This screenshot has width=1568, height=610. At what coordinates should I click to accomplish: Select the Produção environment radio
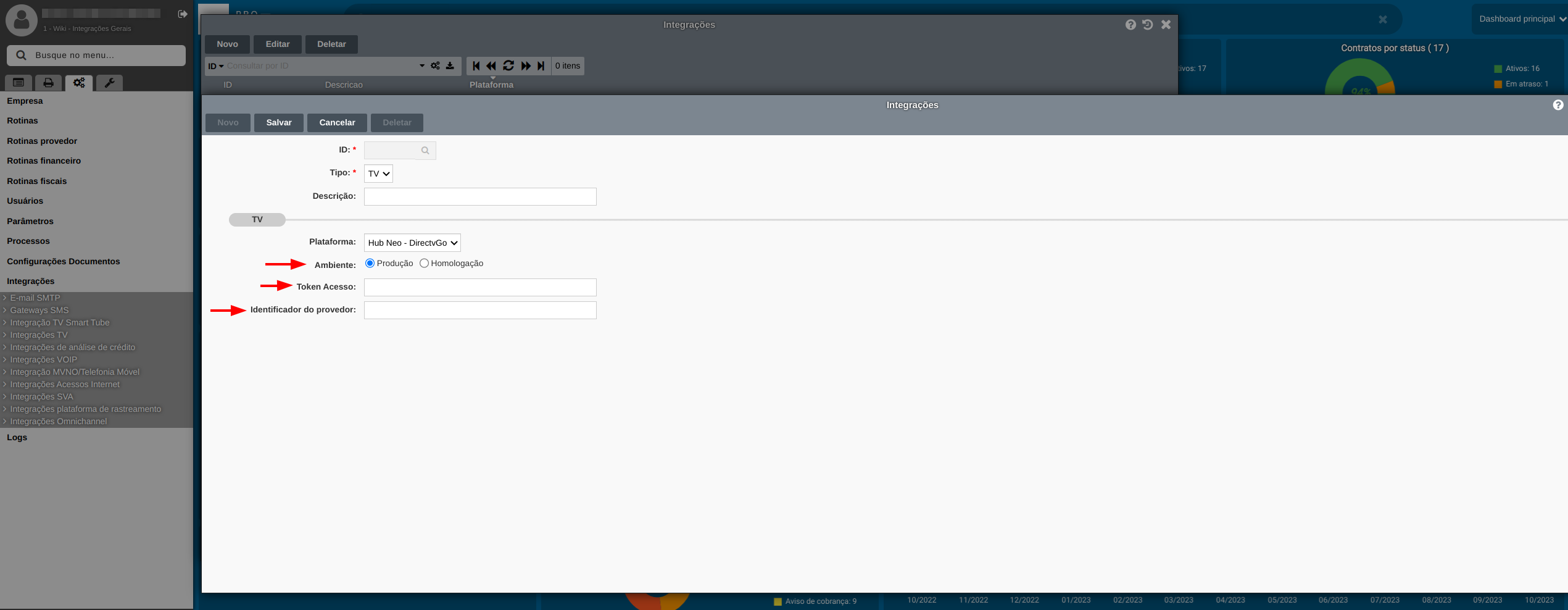click(x=370, y=263)
